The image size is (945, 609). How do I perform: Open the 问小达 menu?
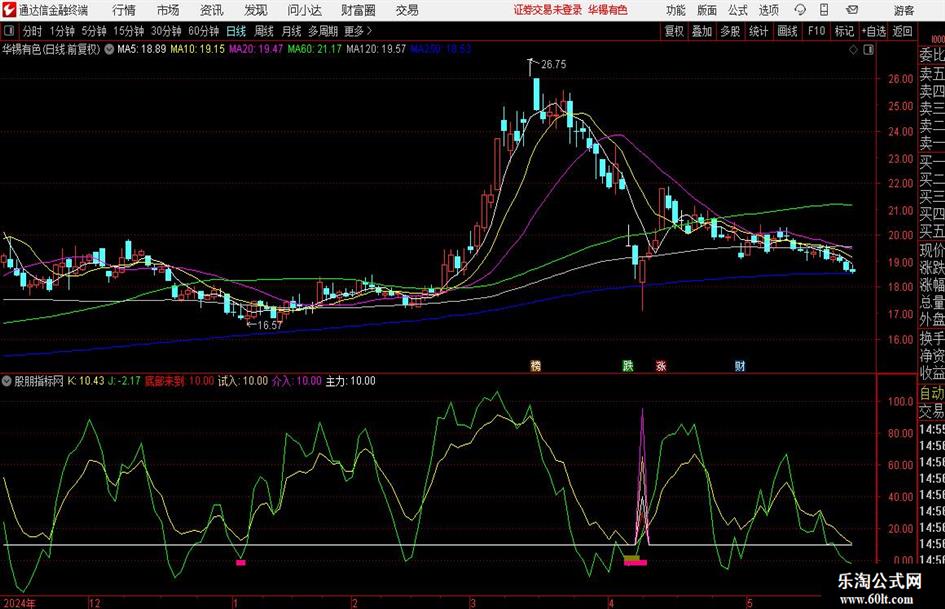pos(304,10)
